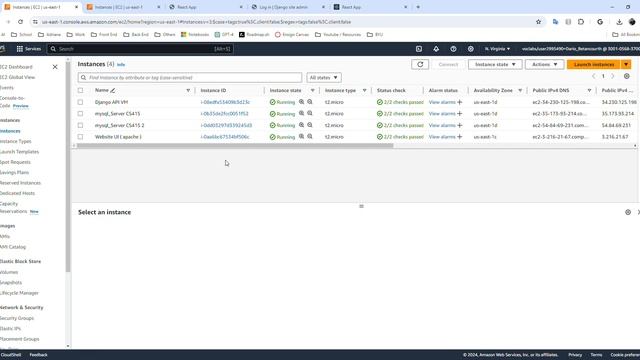Image resolution: width=640 pixels, height=360 pixels.
Task: Go to previous page of instances
Action: point(593,76)
